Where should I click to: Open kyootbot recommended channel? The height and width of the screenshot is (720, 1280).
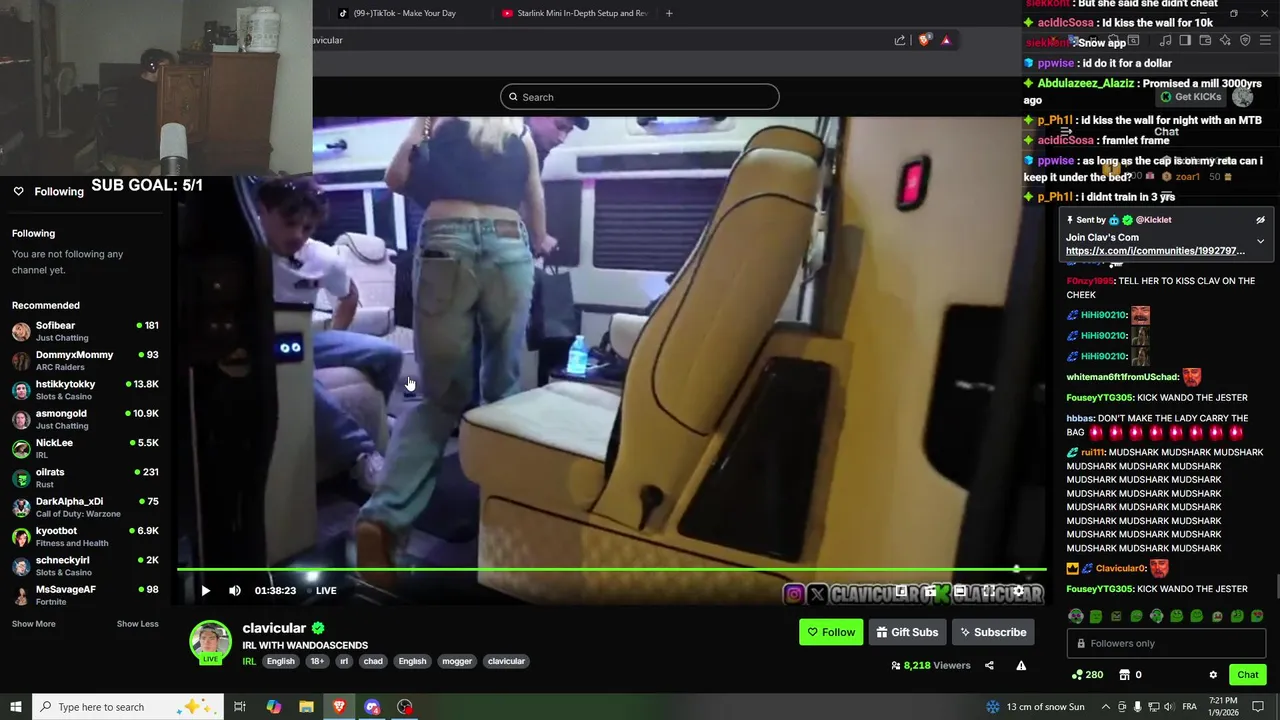pyautogui.click(x=85, y=536)
